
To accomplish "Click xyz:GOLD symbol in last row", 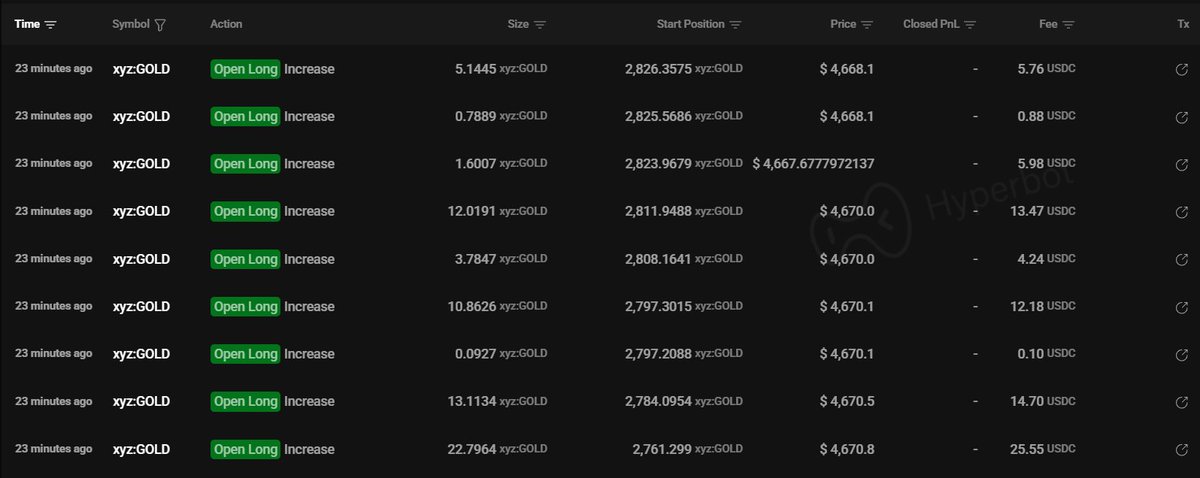I will click(x=141, y=449).
